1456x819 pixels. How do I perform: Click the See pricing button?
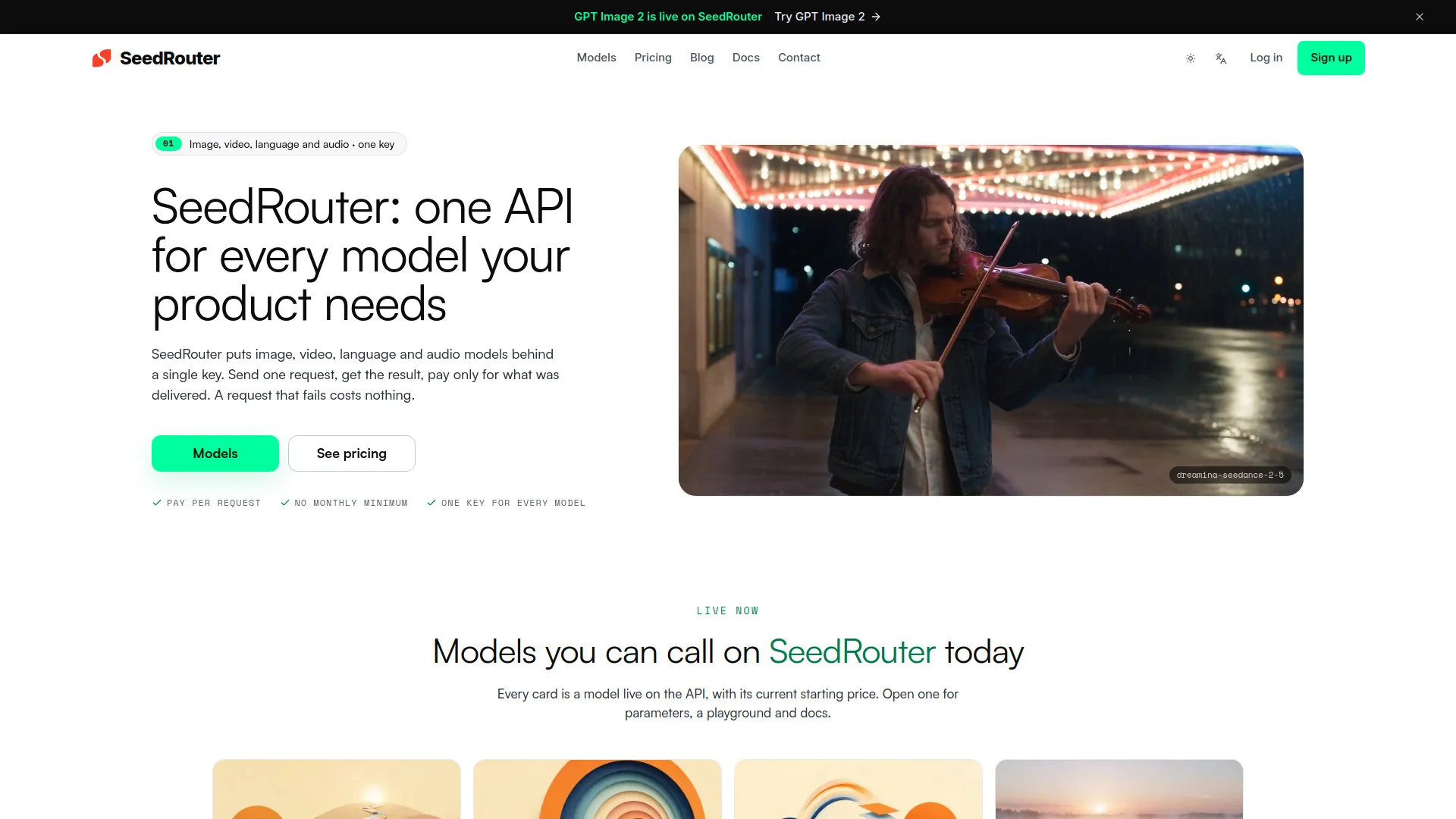[x=352, y=453]
